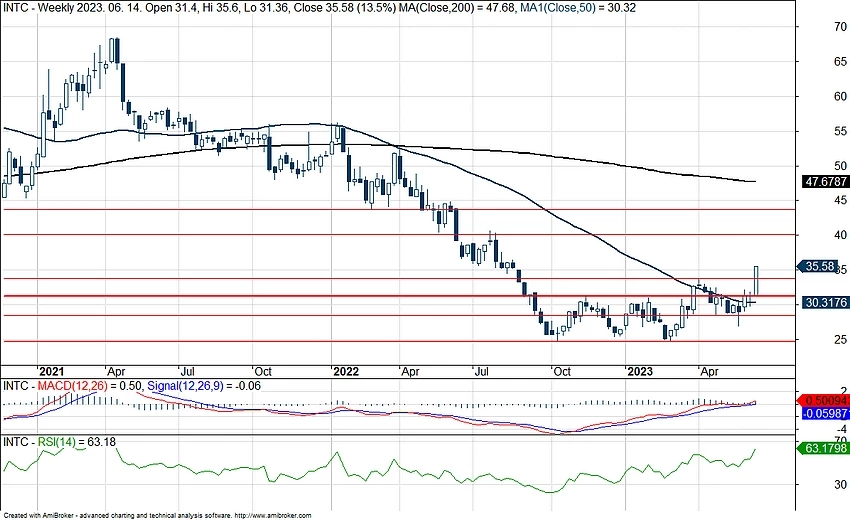This screenshot has width=850, height=520.
Task: Select the RSI(14) = 63.18 indicator label
Action: [76, 442]
